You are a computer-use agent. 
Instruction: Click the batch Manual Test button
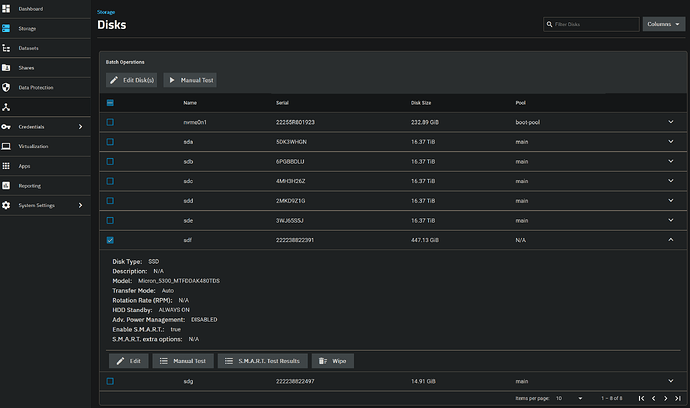pyautogui.click(x=190, y=80)
